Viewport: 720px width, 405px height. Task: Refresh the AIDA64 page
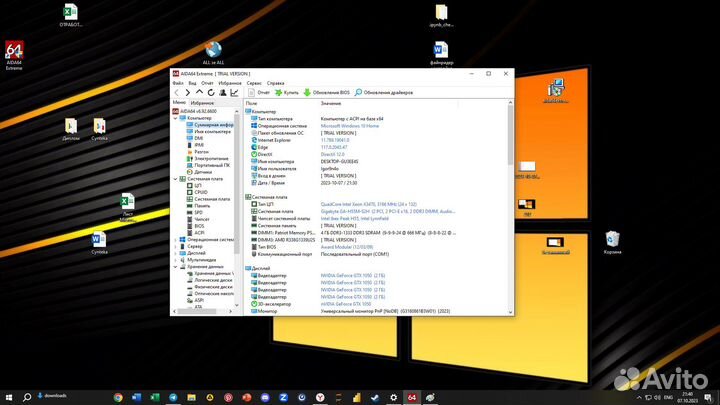tap(211, 93)
